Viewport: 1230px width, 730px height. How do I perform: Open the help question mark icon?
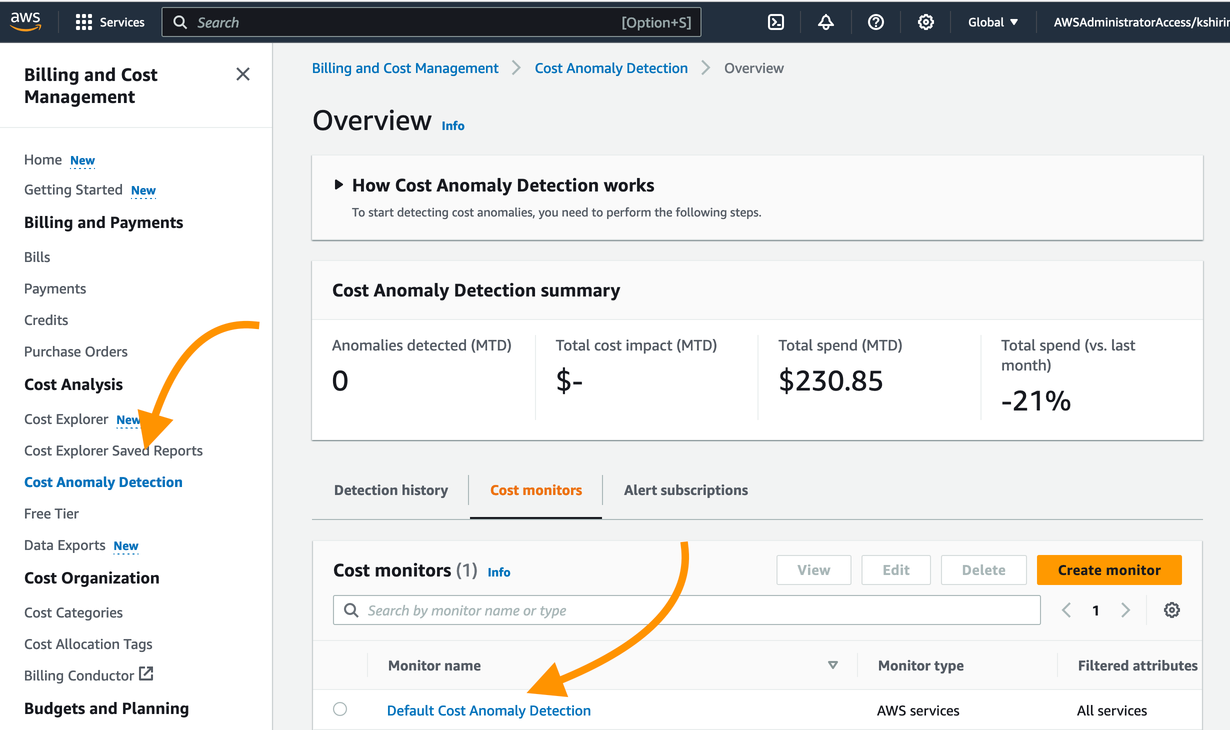coord(876,22)
